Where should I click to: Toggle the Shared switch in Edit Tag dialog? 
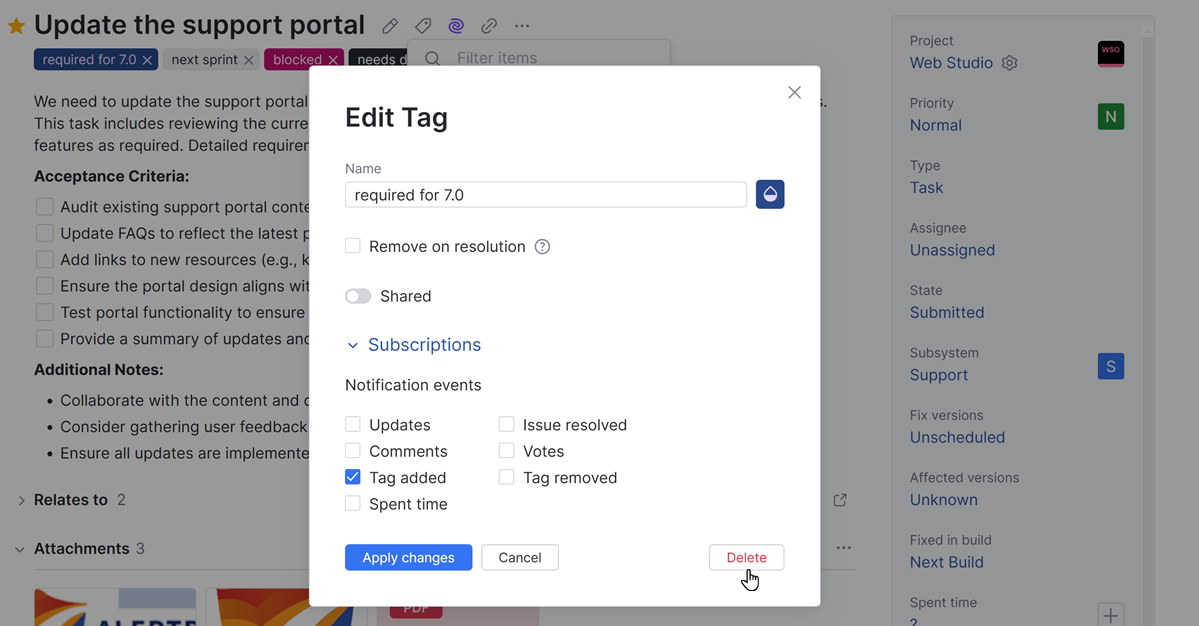pyautogui.click(x=358, y=295)
